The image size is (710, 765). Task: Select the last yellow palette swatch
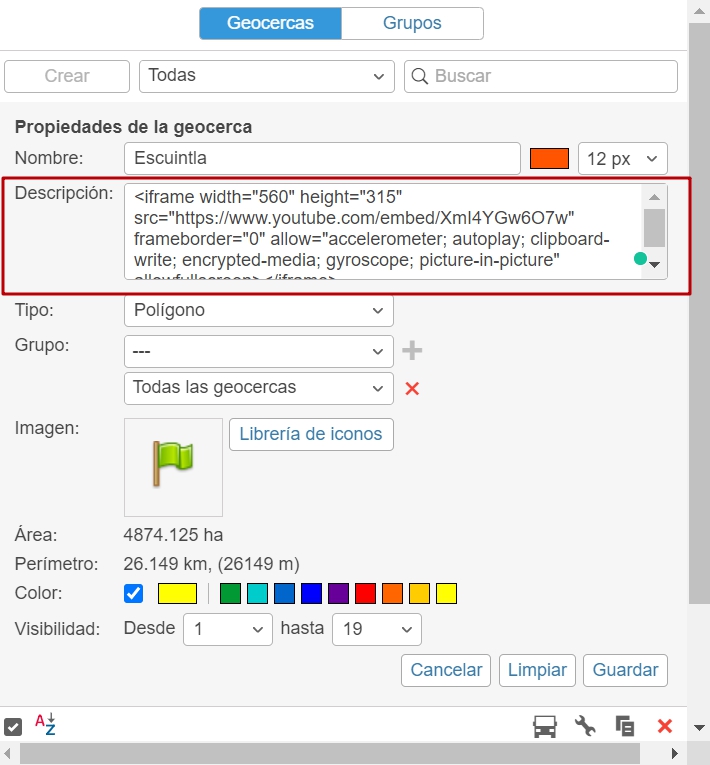point(446,594)
